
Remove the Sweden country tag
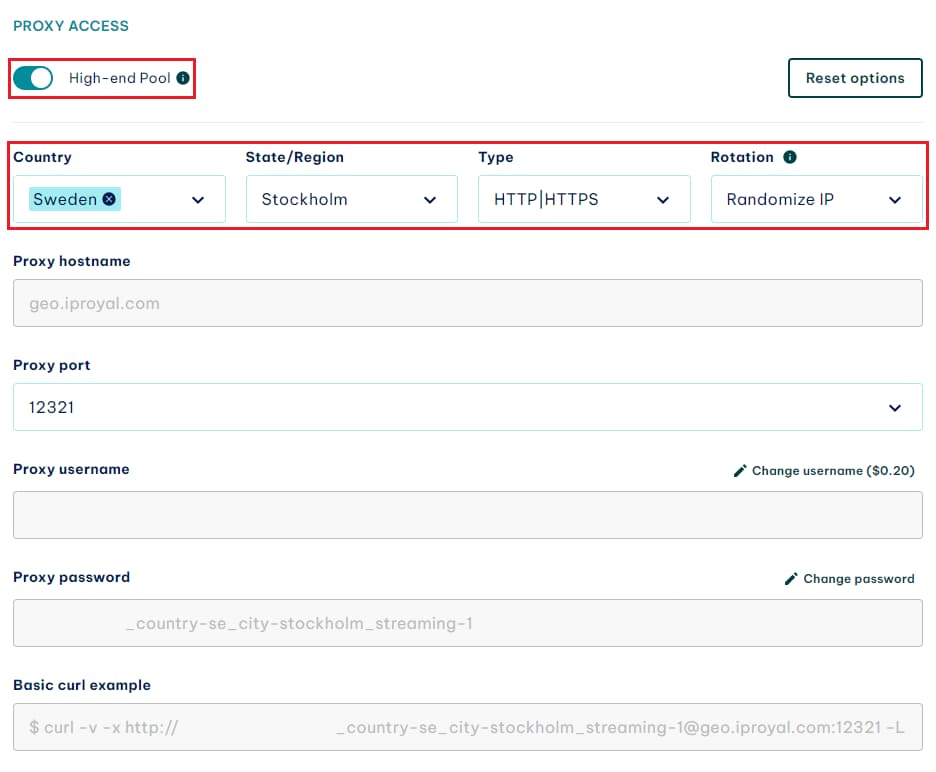pos(109,199)
